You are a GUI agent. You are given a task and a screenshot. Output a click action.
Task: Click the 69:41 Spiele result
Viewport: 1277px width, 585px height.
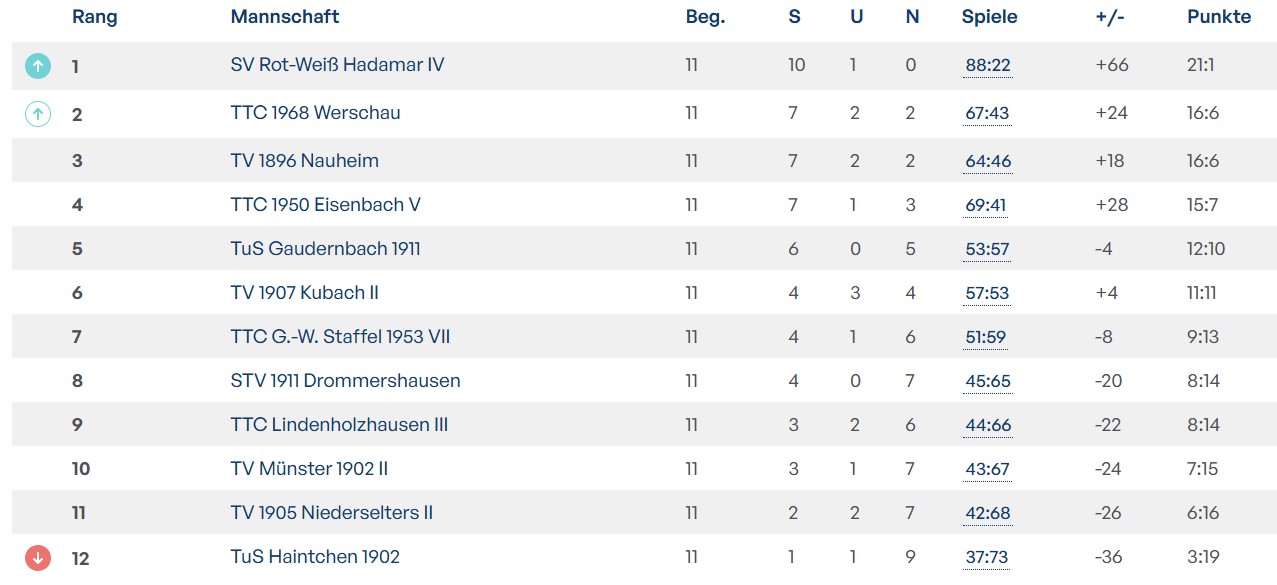pos(985,206)
